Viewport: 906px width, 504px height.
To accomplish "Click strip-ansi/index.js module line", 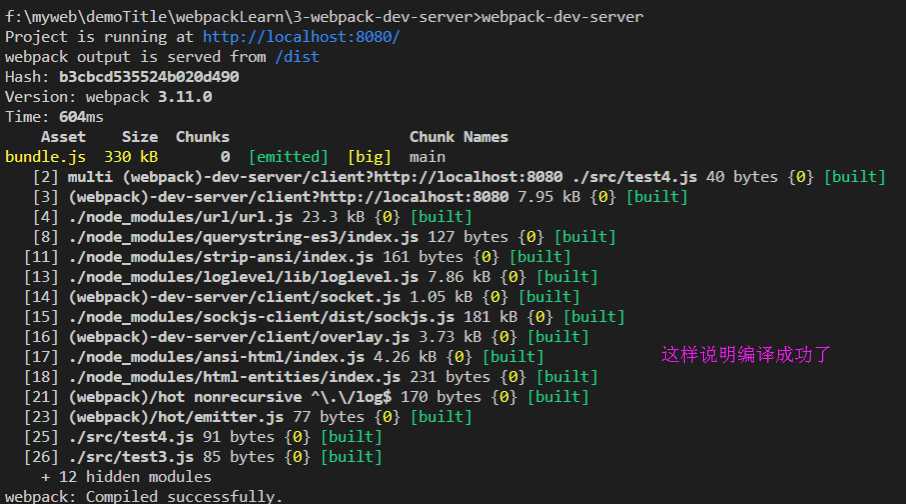I will [x=297, y=257].
